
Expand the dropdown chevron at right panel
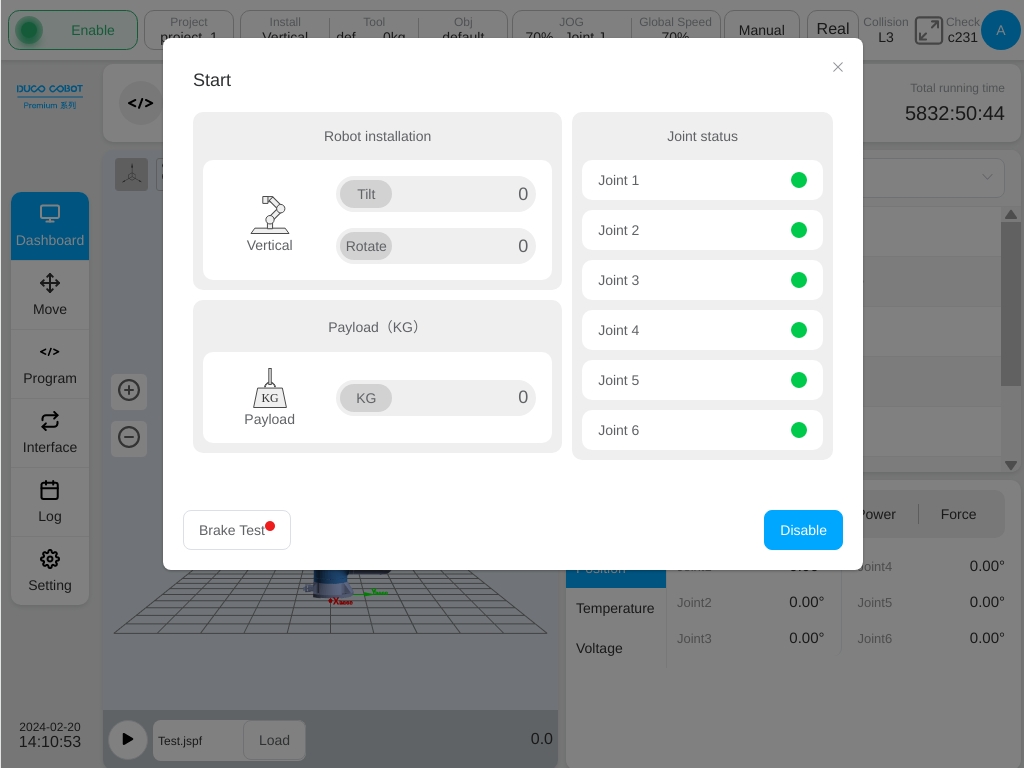[x=987, y=177]
